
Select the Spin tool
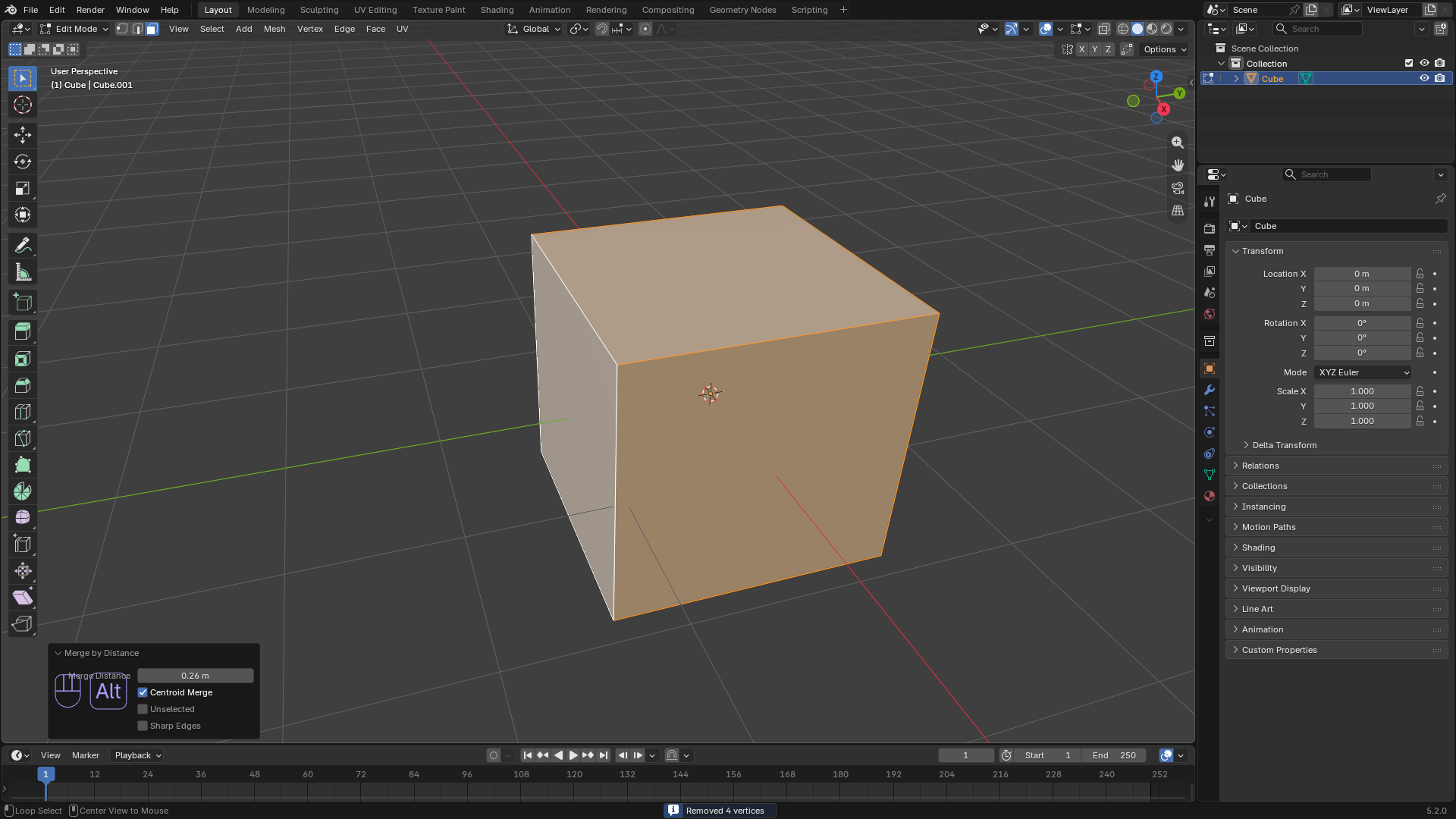[x=23, y=491]
